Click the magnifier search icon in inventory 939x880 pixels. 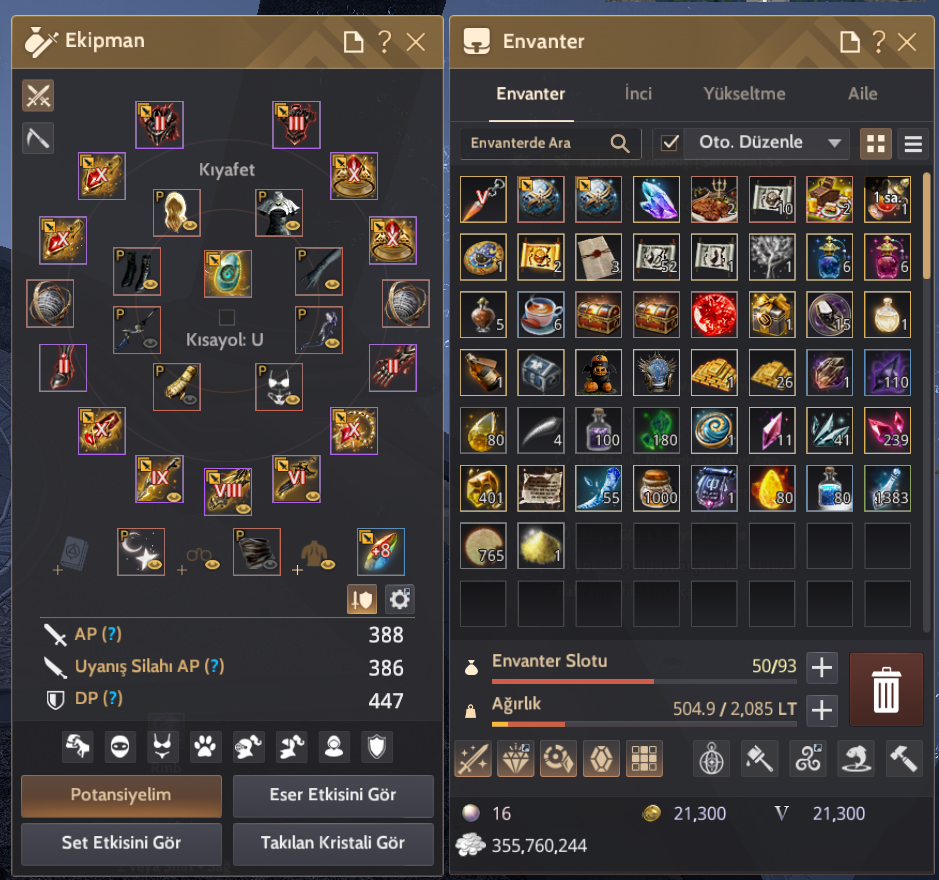(x=620, y=143)
